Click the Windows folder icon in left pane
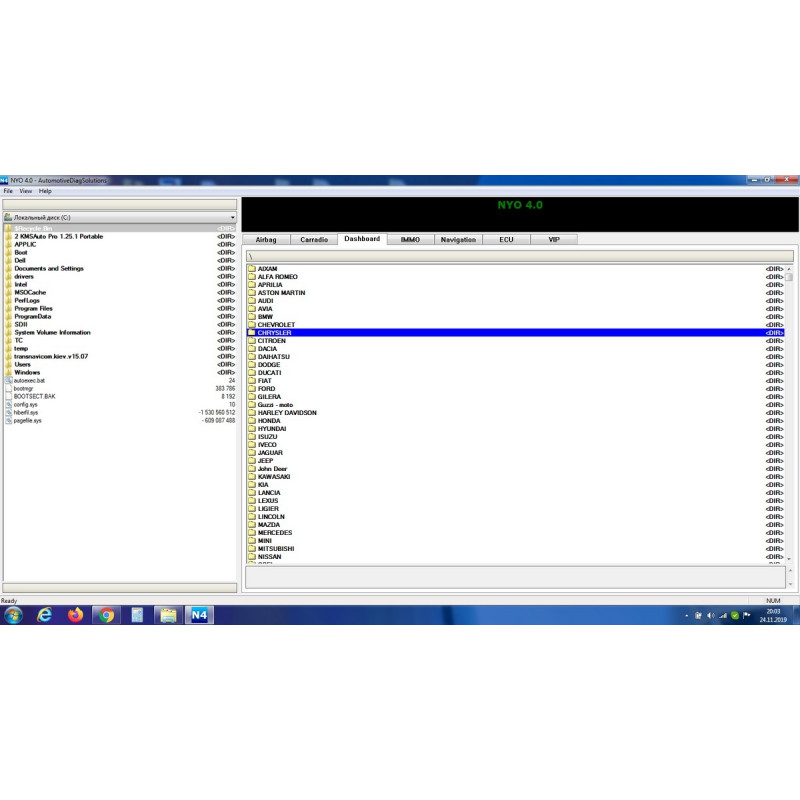The height and width of the screenshot is (800, 800). coord(8,373)
